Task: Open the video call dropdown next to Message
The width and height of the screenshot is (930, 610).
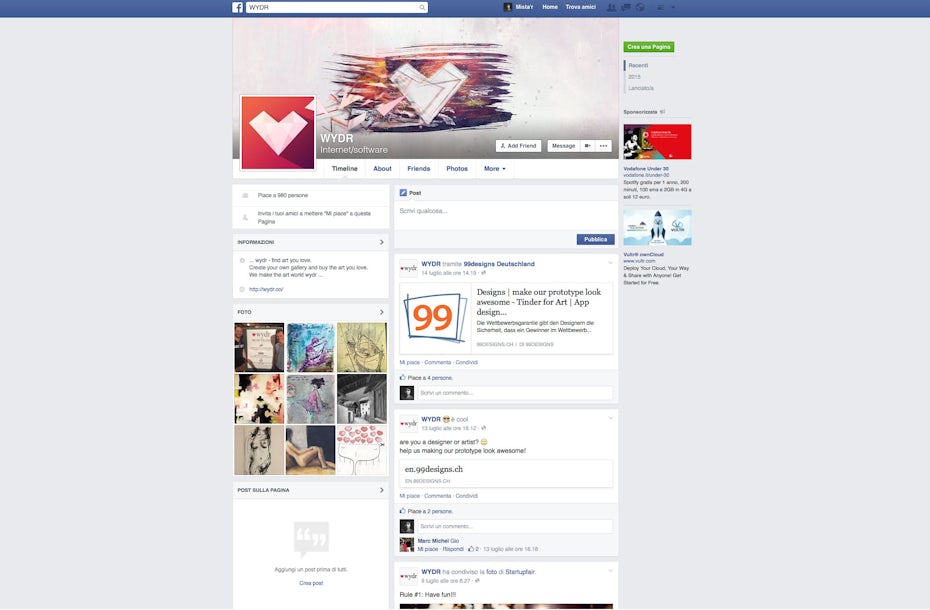Action: click(x=588, y=145)
